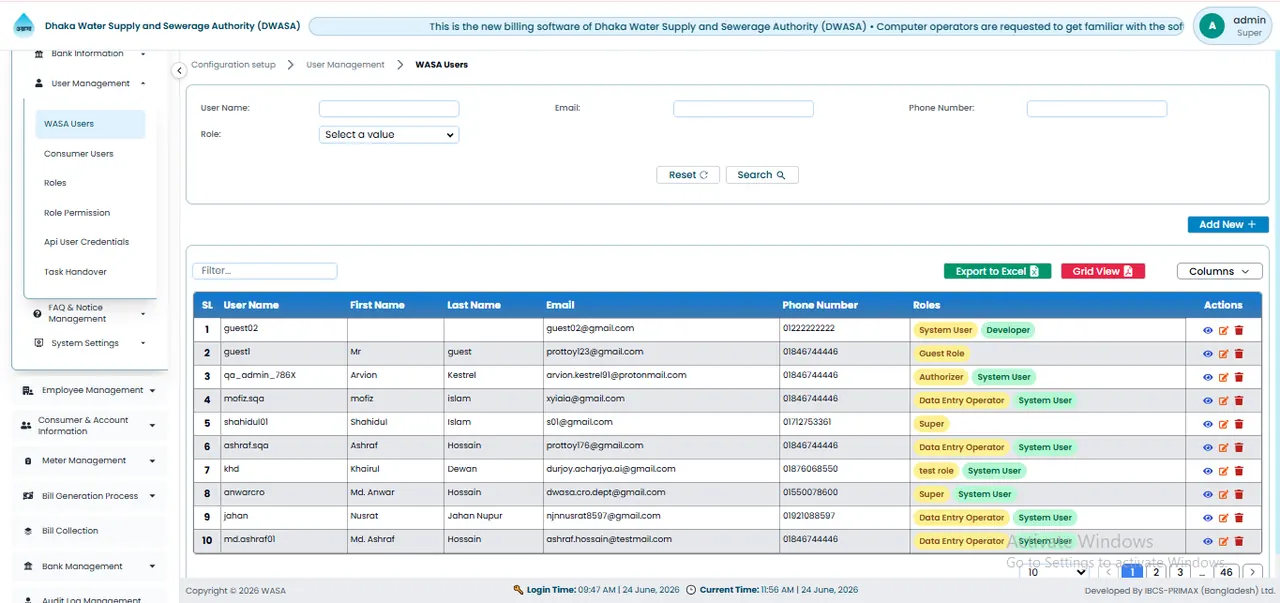Expand Consumer & Account Information
Screen dimensions: 1280x603
89,426
